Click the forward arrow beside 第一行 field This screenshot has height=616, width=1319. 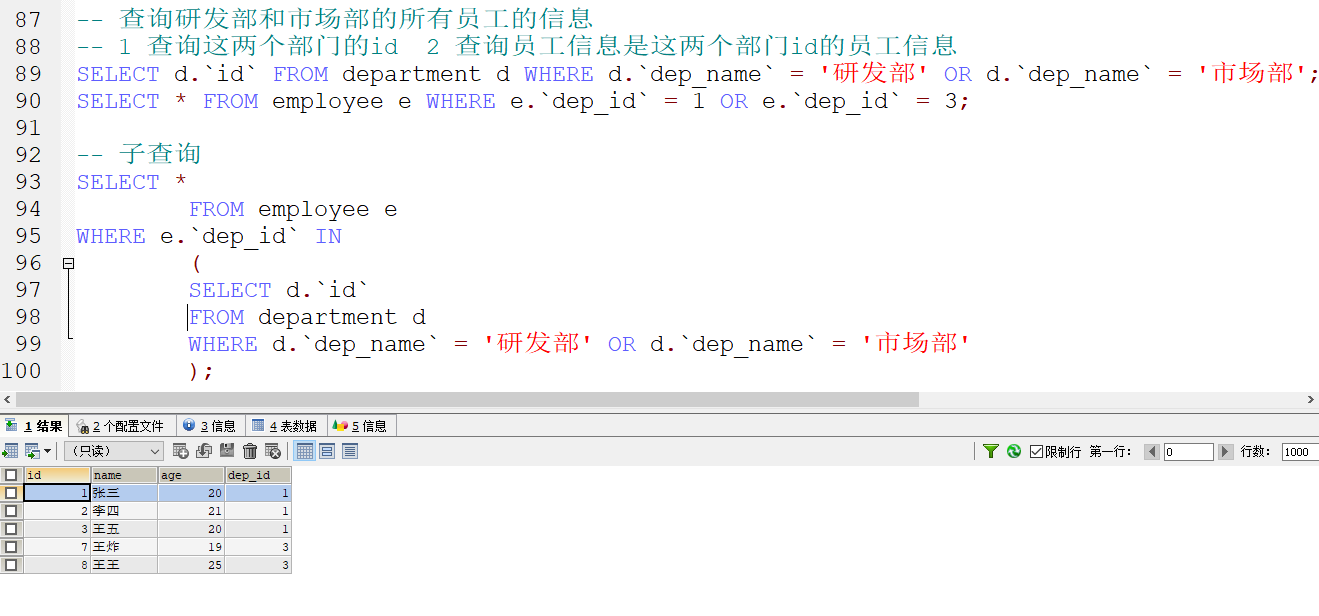click(x=1225, y=451)
